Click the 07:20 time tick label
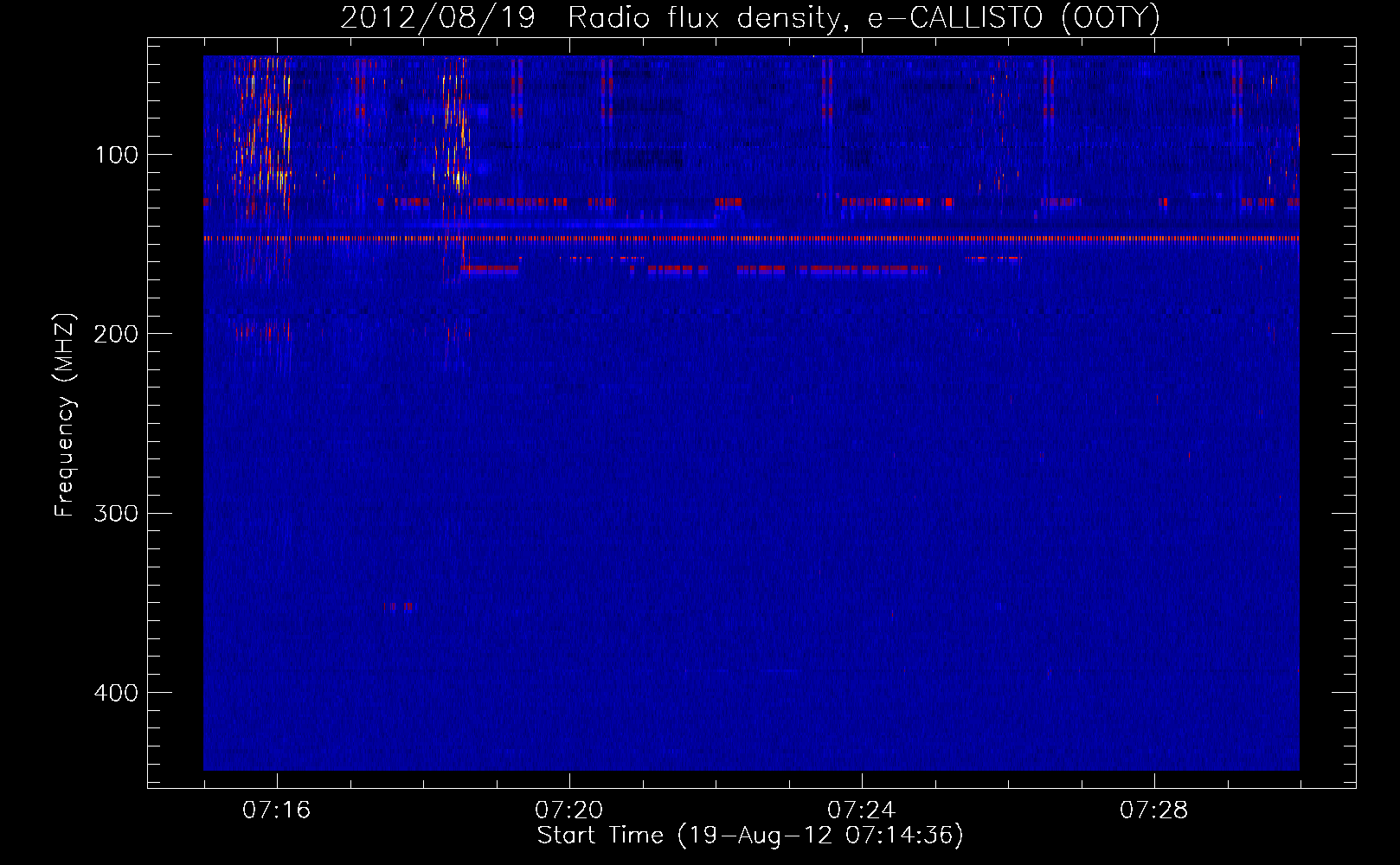 click(x=569, y=811)
